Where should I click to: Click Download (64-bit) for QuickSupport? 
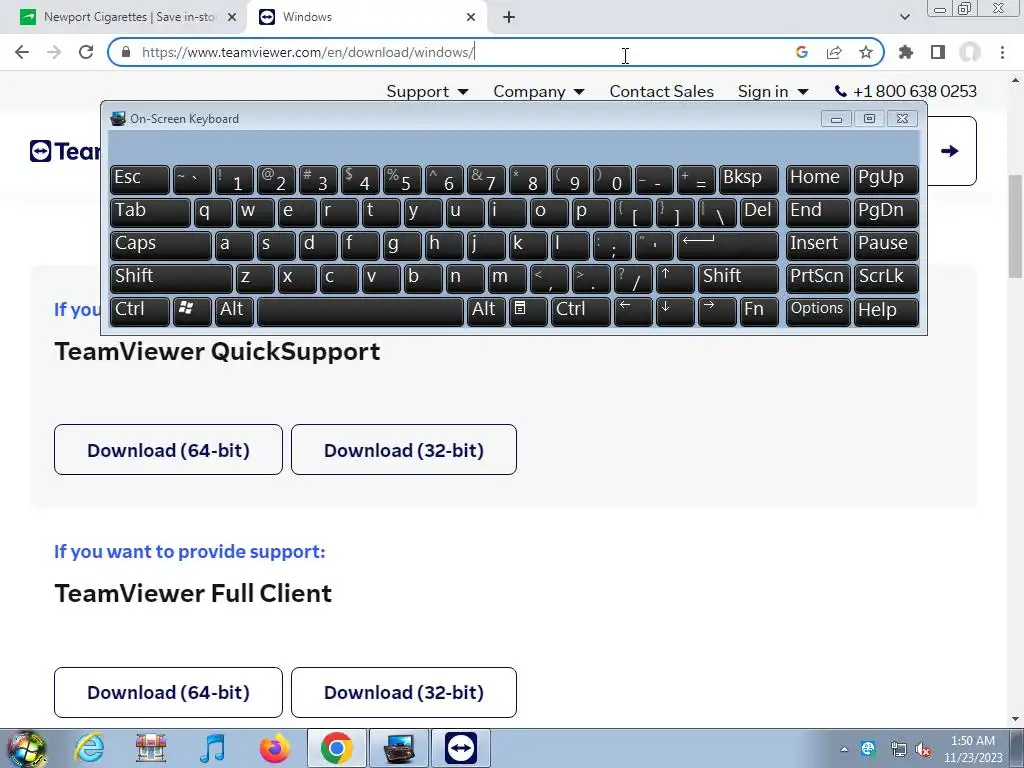pos(168,450)
